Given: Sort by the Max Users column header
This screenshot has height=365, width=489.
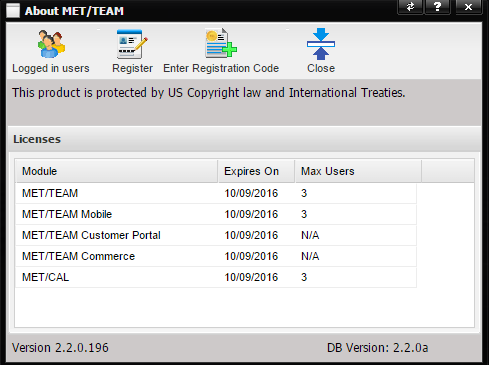Looking at the screenshot, I should [x=358, y=171].
